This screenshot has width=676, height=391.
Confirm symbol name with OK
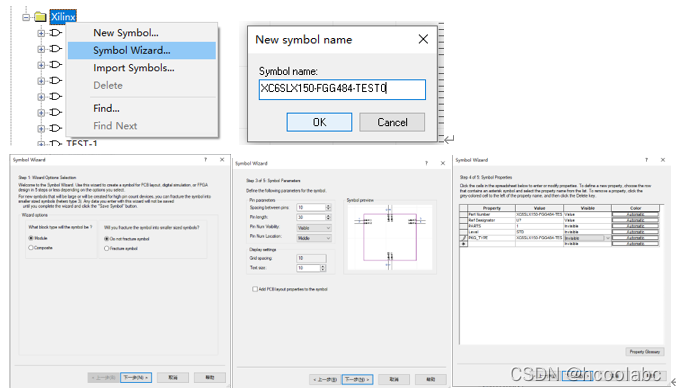319,122
